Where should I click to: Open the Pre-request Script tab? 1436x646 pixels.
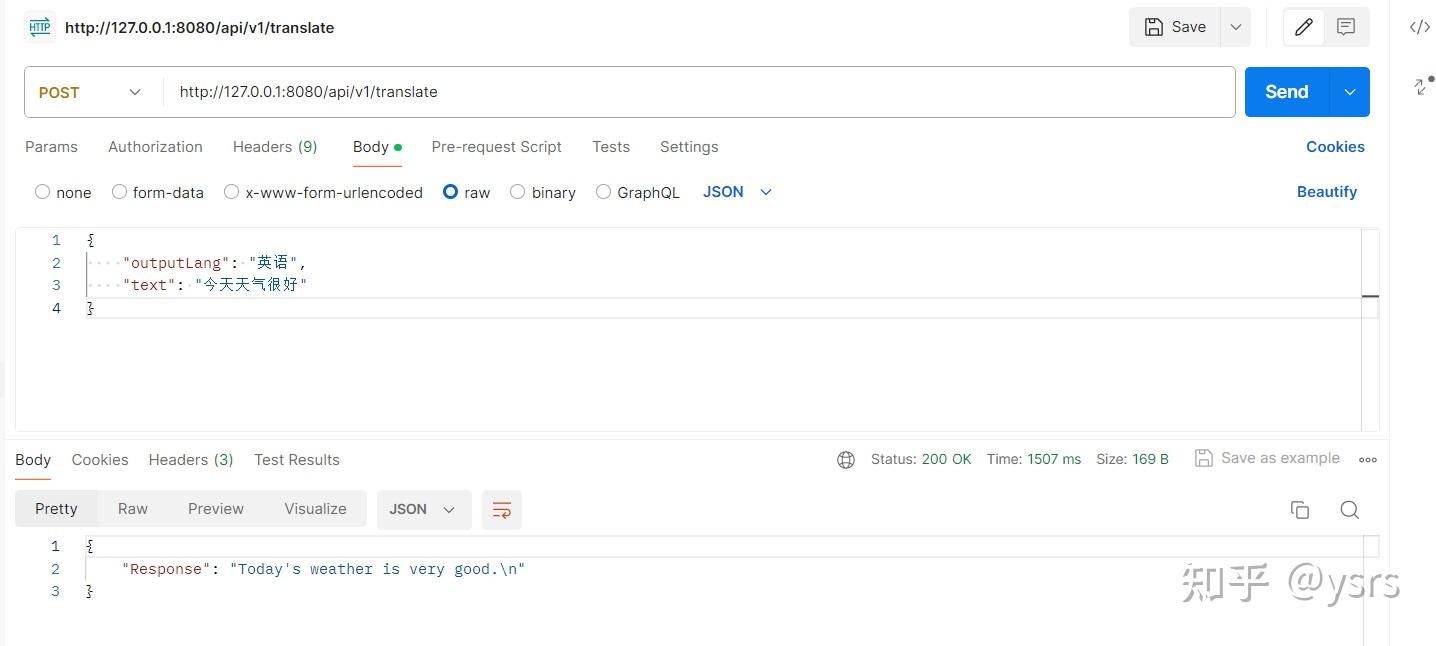pos(496,147)
